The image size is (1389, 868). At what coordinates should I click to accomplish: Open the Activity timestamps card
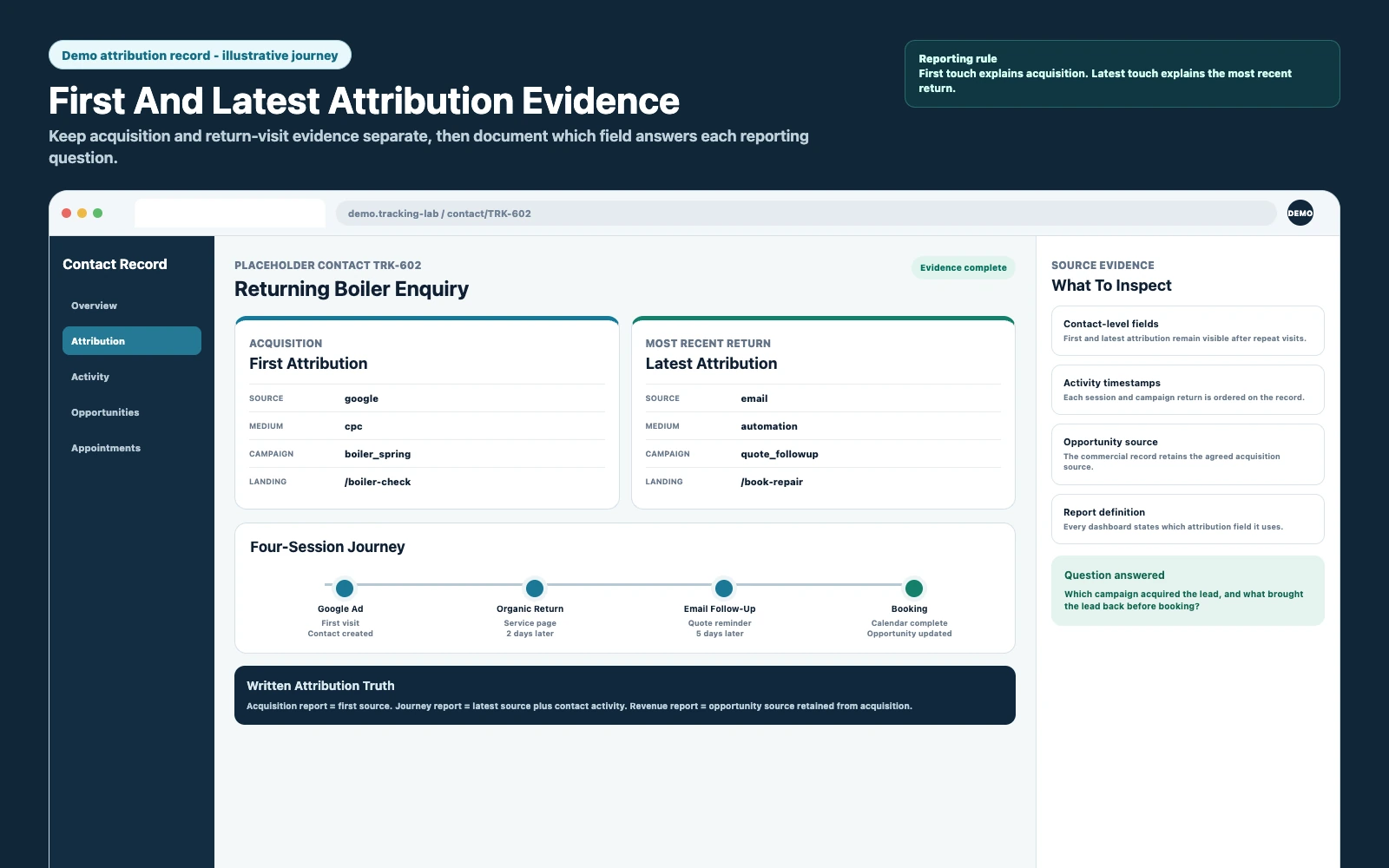[x=1188, y=390]
